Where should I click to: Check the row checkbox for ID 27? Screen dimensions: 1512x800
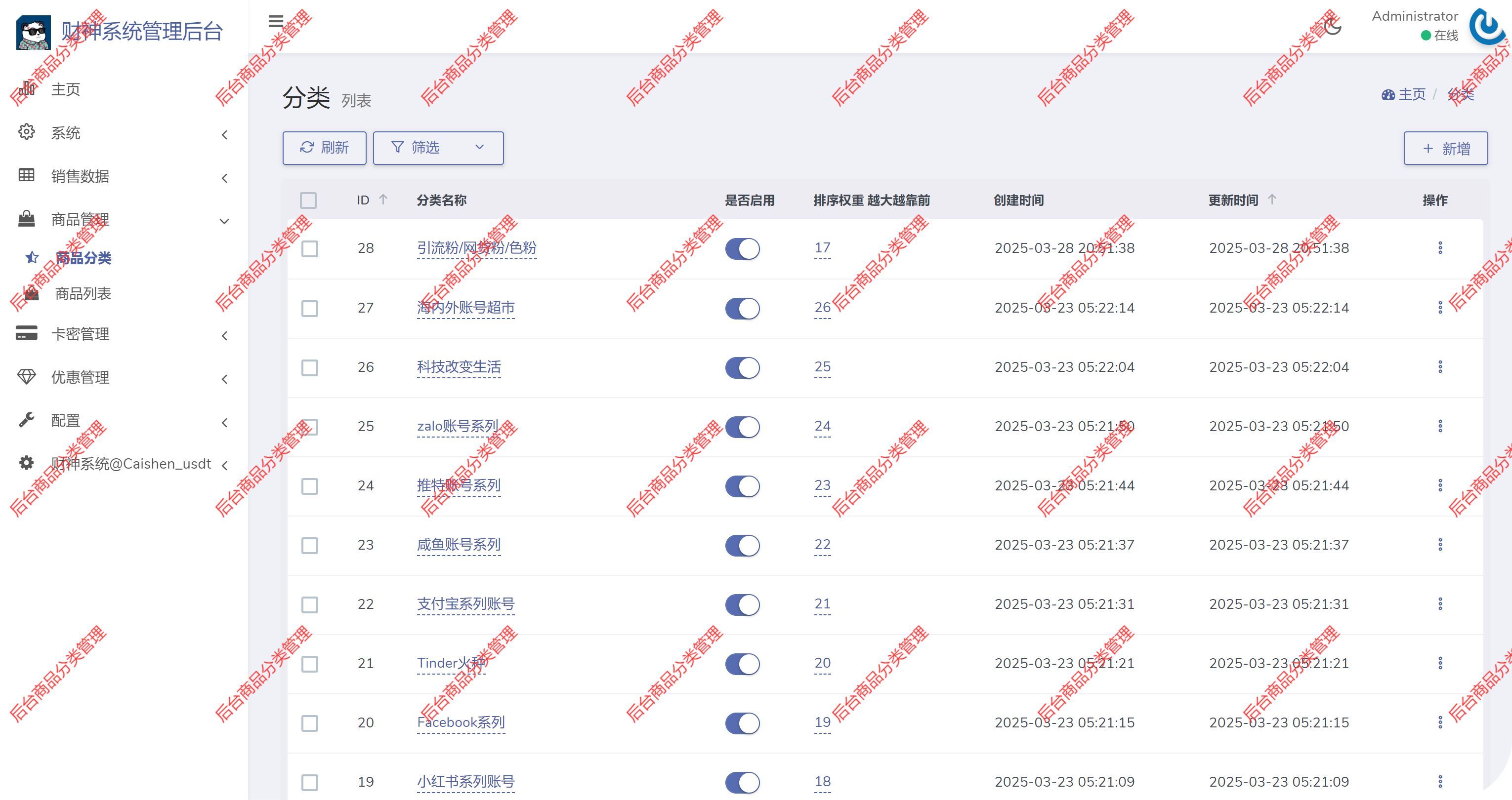pyautogui.click(x=309, y=309)
